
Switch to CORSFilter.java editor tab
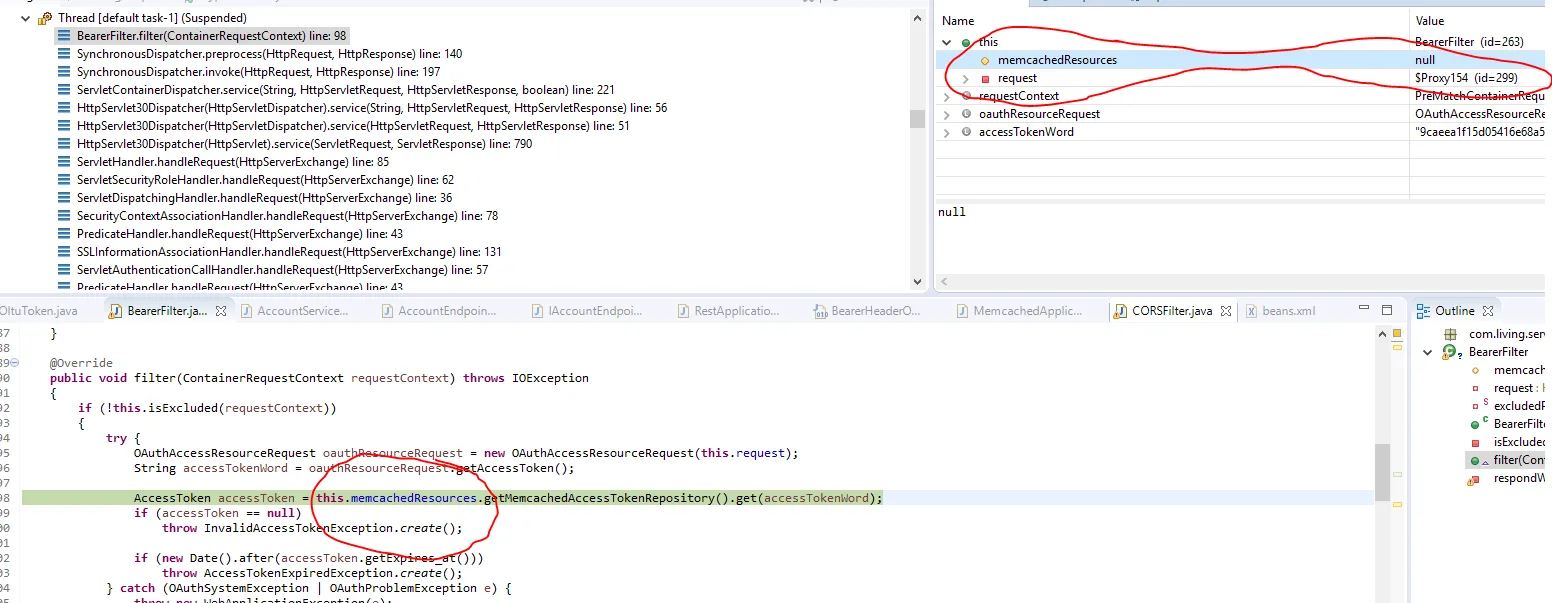1171,311
